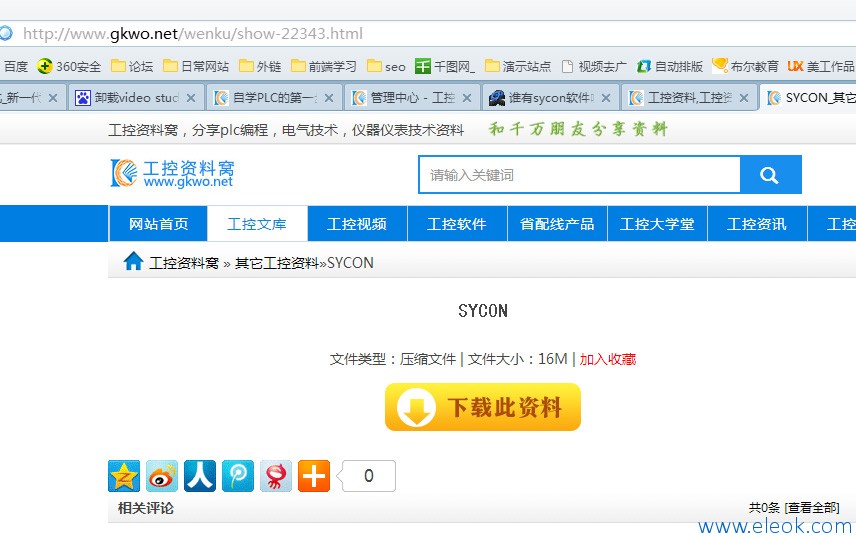This screenshot has width=856, height=538.
Task: Open the 自动排版 bookmark
Action: (x=670, y=67)
